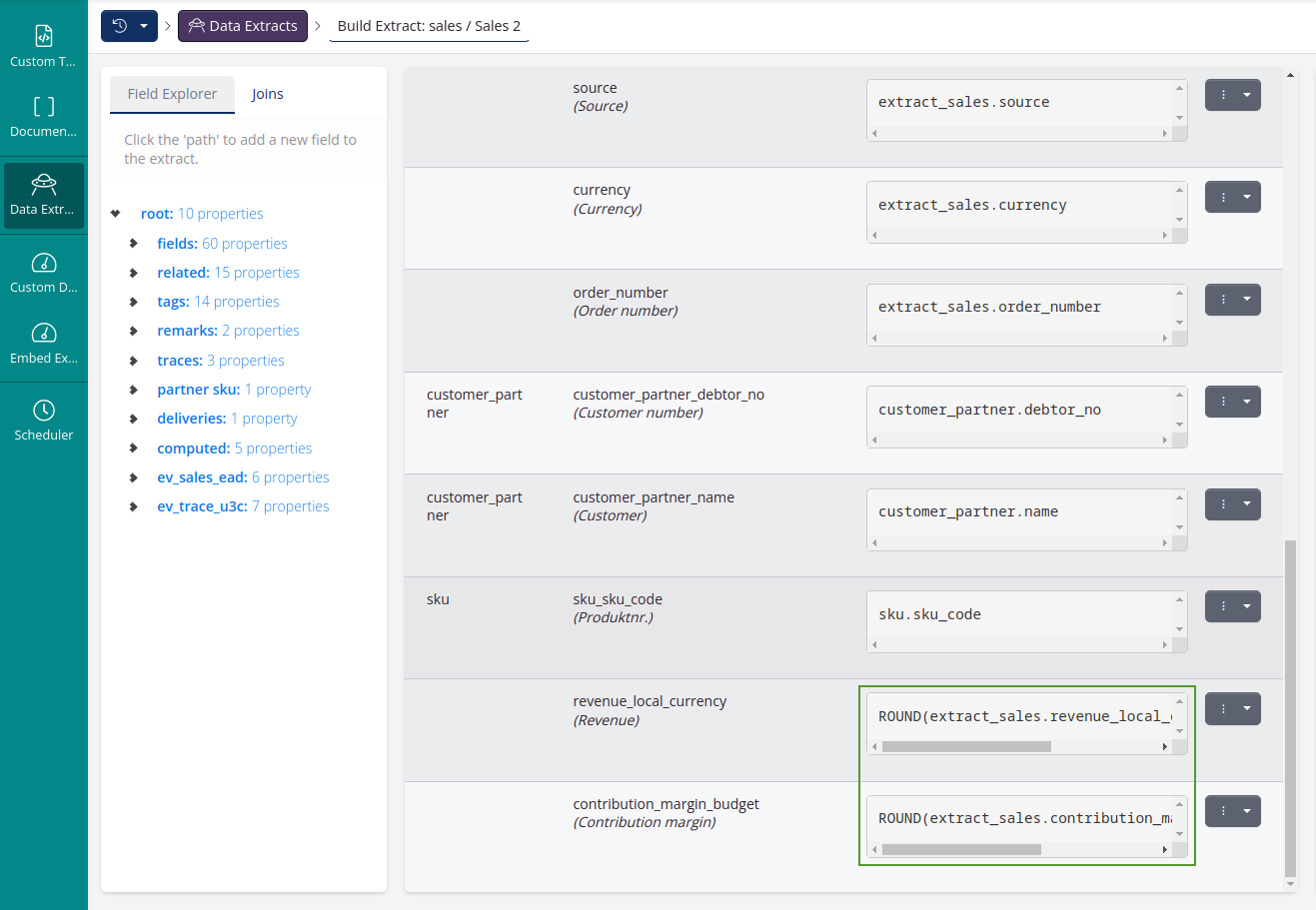Click the history icon in the top toolbar
1316x910 pixels.
pyautogui.click(x=121, y=25)
